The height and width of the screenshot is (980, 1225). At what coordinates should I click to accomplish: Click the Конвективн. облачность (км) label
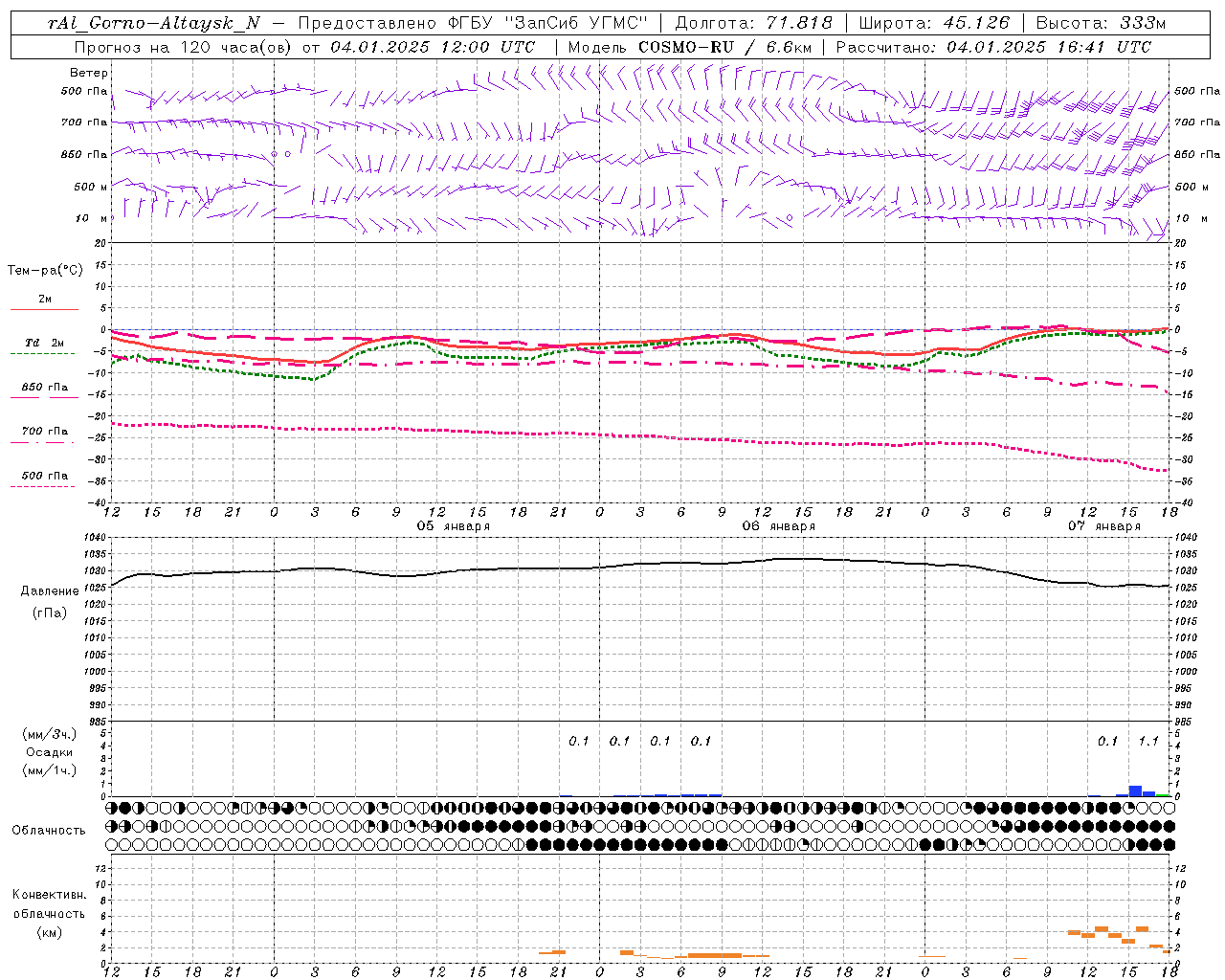point(49,914)
